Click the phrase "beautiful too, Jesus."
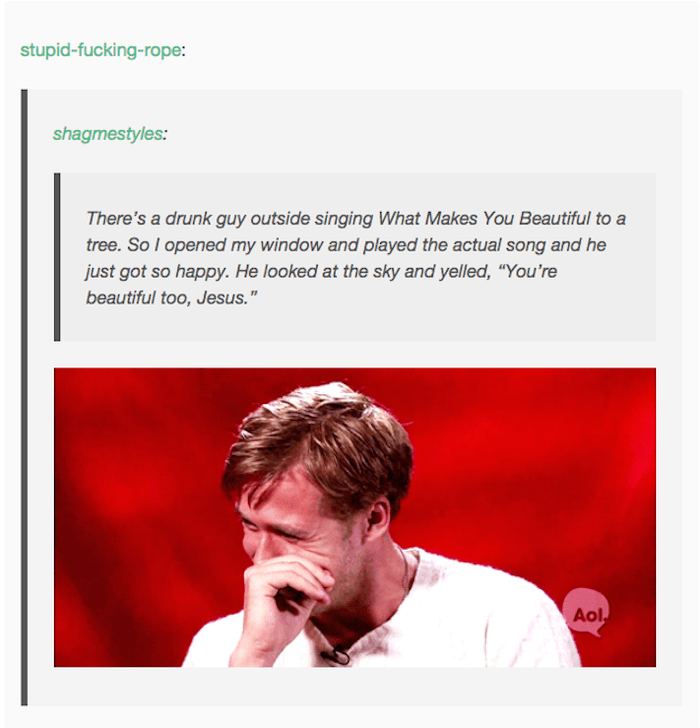The image size is (700, 728). tap(171, 298)
